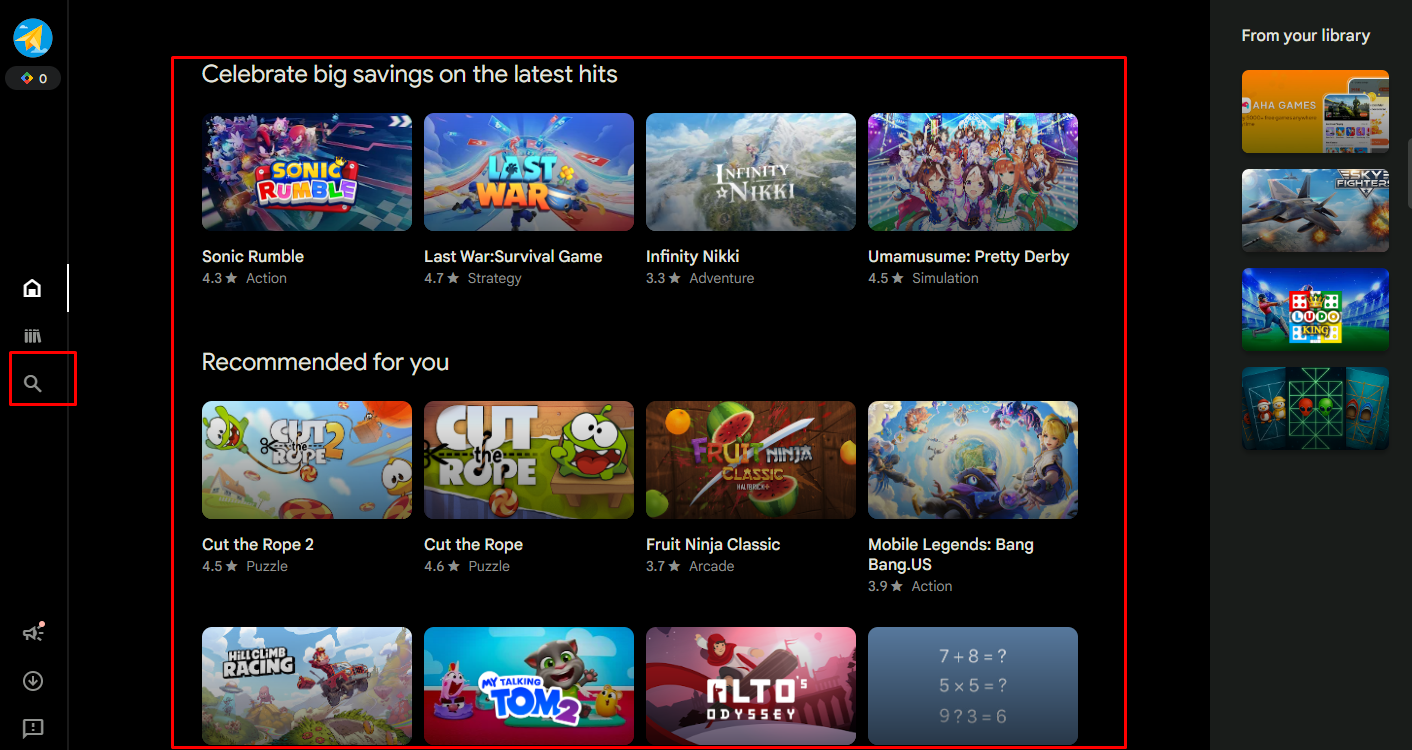Select Cut the Rope 2 under Recommended
The image size is (1412, 750).
click(x=306, y=460)
